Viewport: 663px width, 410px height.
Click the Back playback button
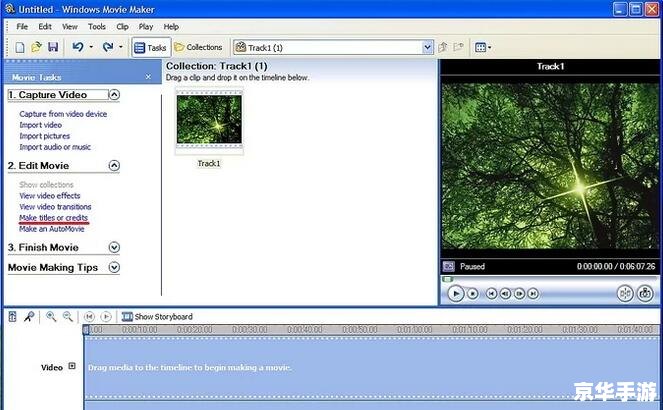[491, 293]
